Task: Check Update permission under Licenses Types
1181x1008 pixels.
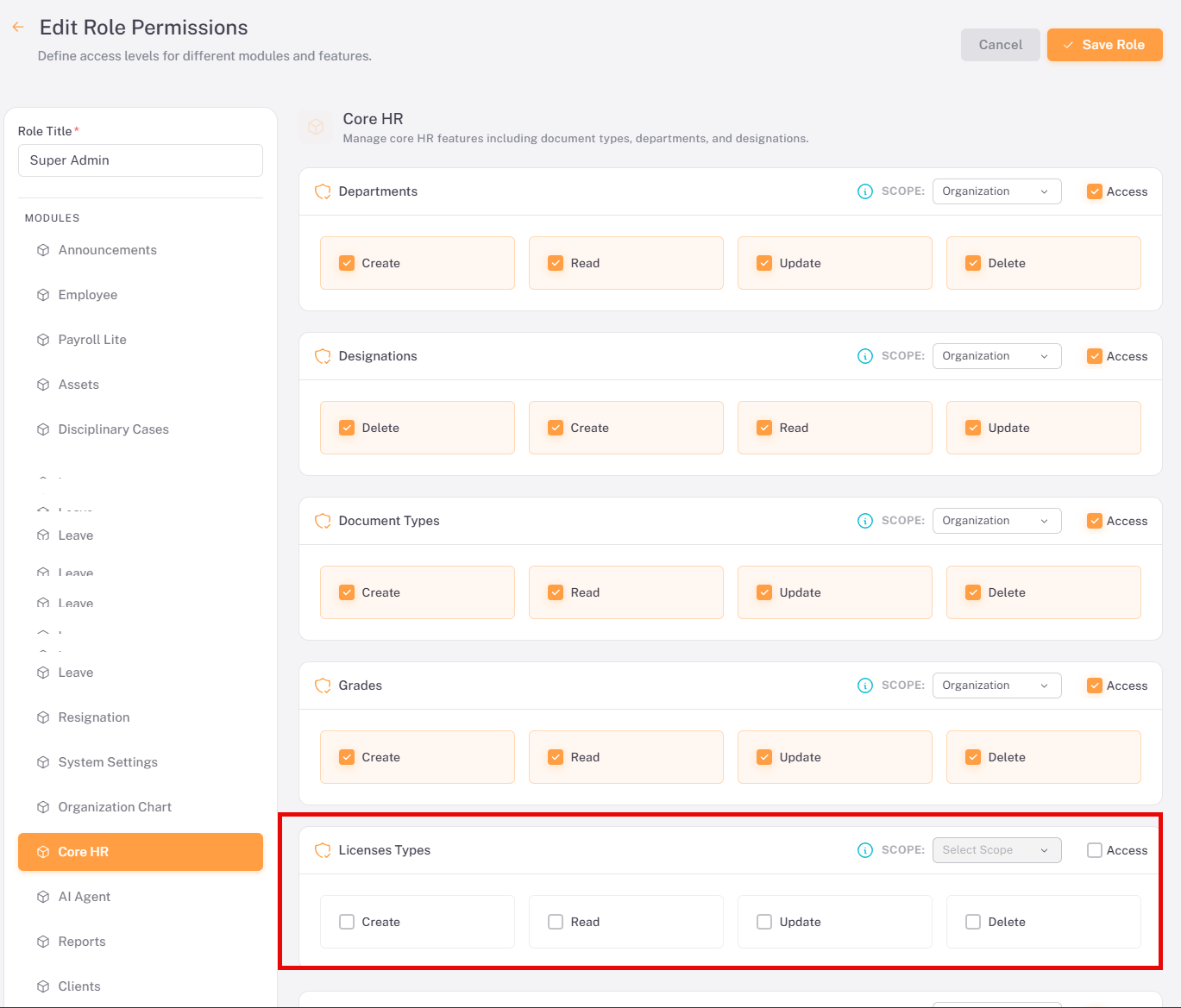Action: coord(764,922)
